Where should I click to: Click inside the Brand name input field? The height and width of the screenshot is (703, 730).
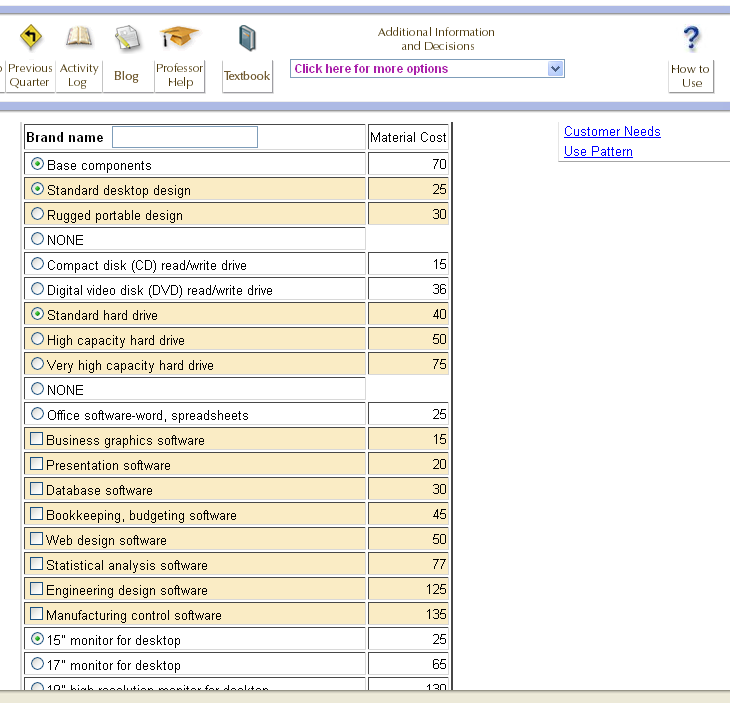point(185,137)
